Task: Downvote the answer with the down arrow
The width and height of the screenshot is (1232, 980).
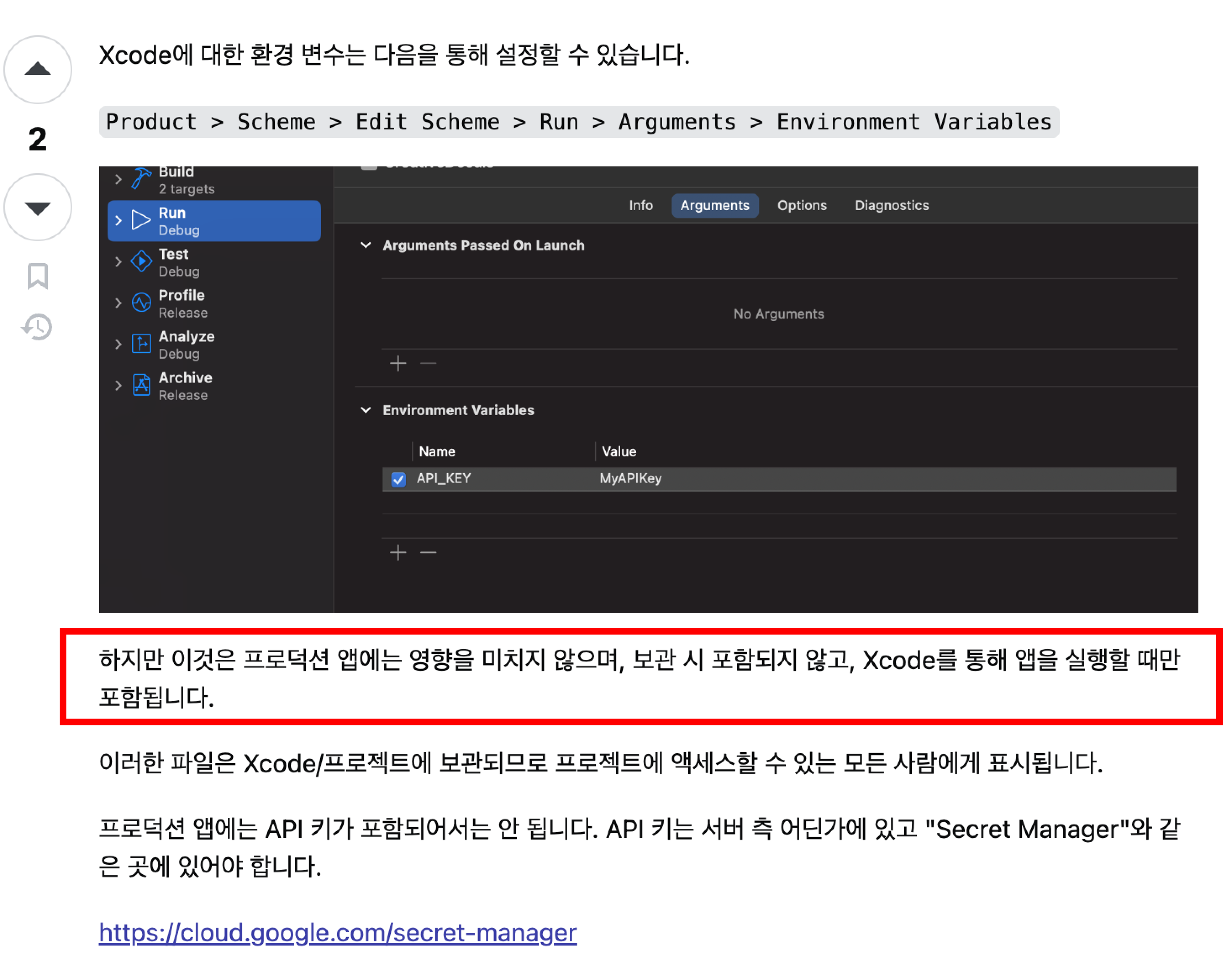Action: (x=38, y=208)
